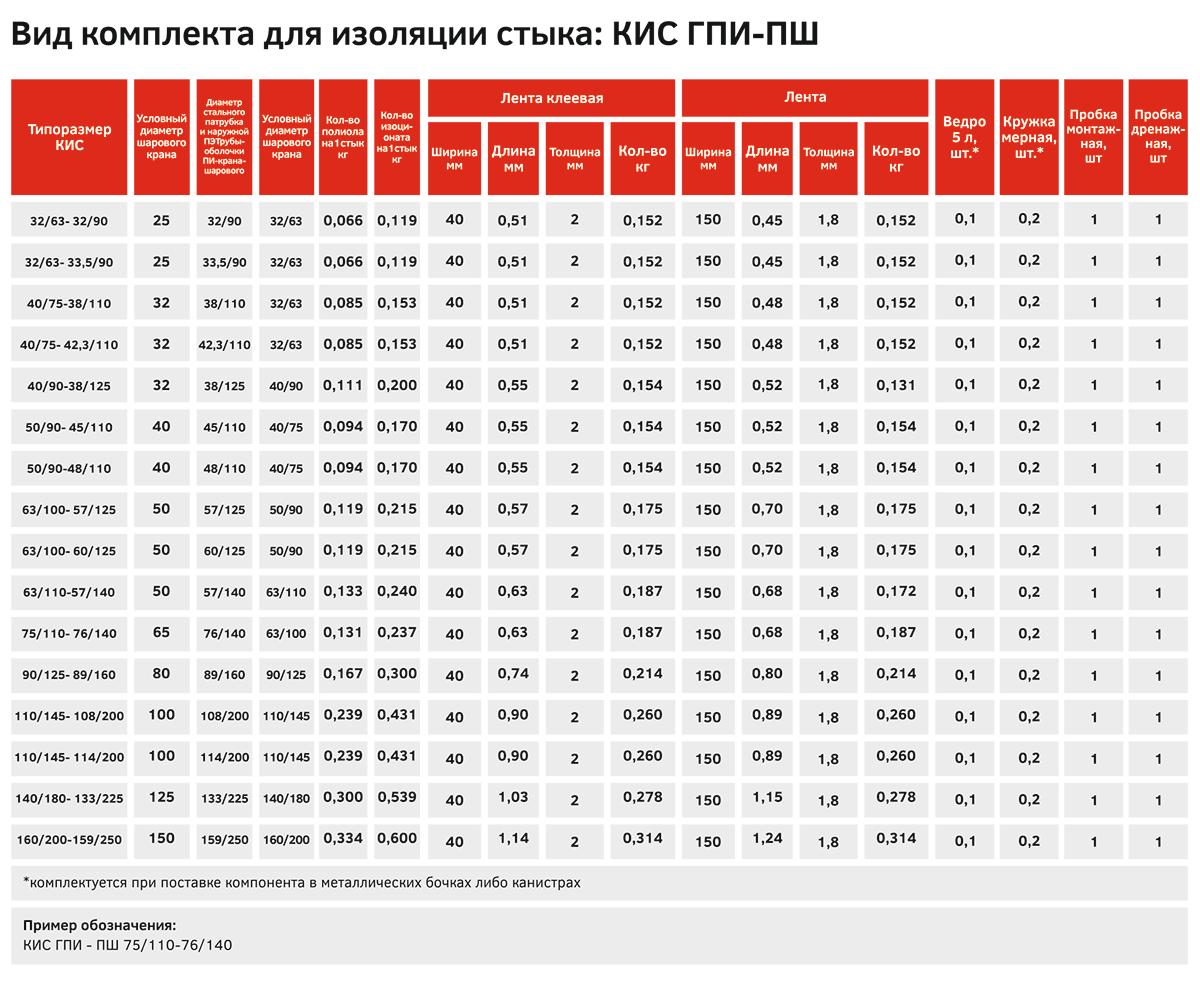This screenshot has width=1200, height=984.
Task: Select the '75/110- 76/140' size cell
Action: [x=69, y=633]
